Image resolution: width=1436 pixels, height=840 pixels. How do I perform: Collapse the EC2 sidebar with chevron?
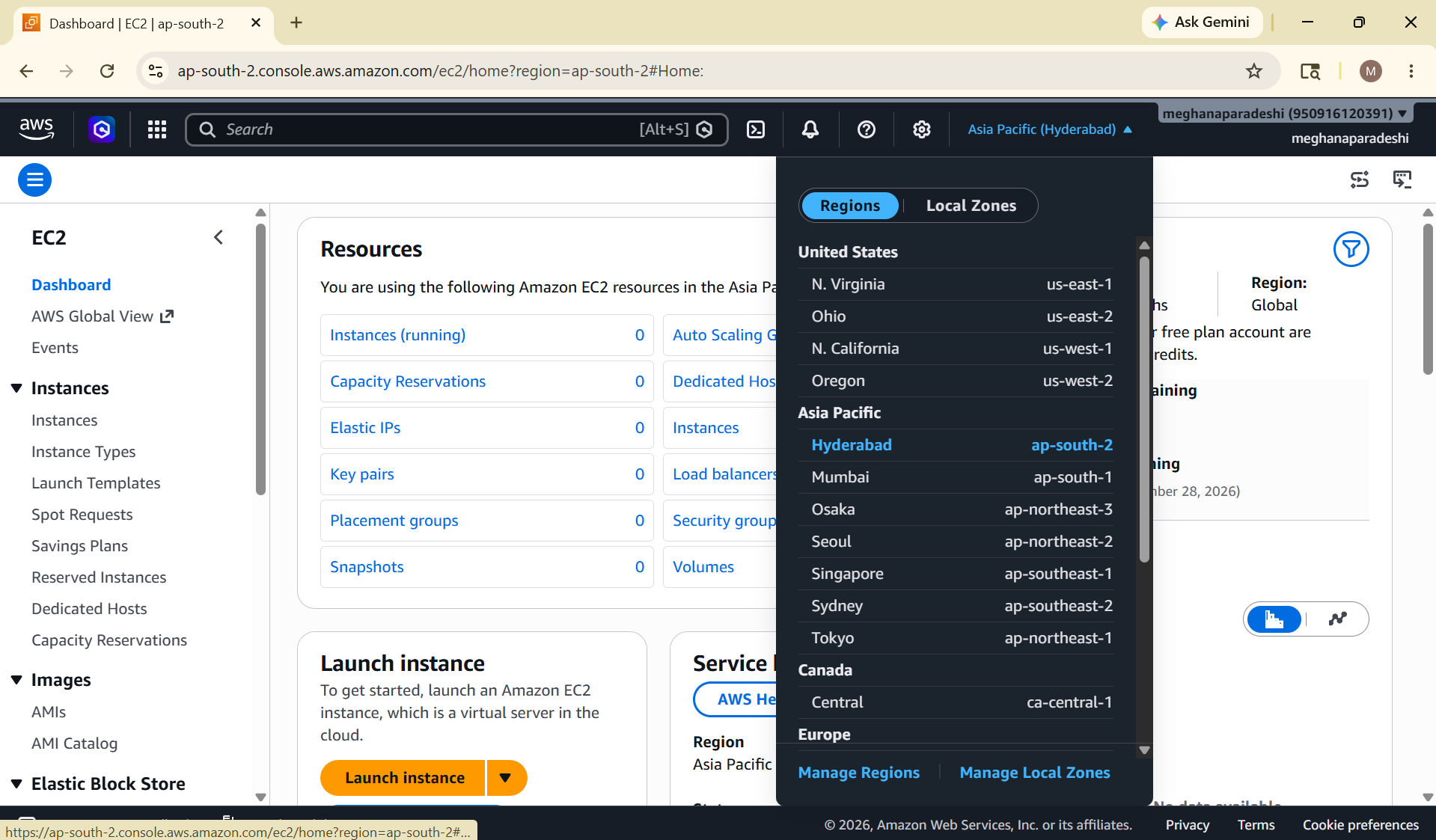coord(219,237)
